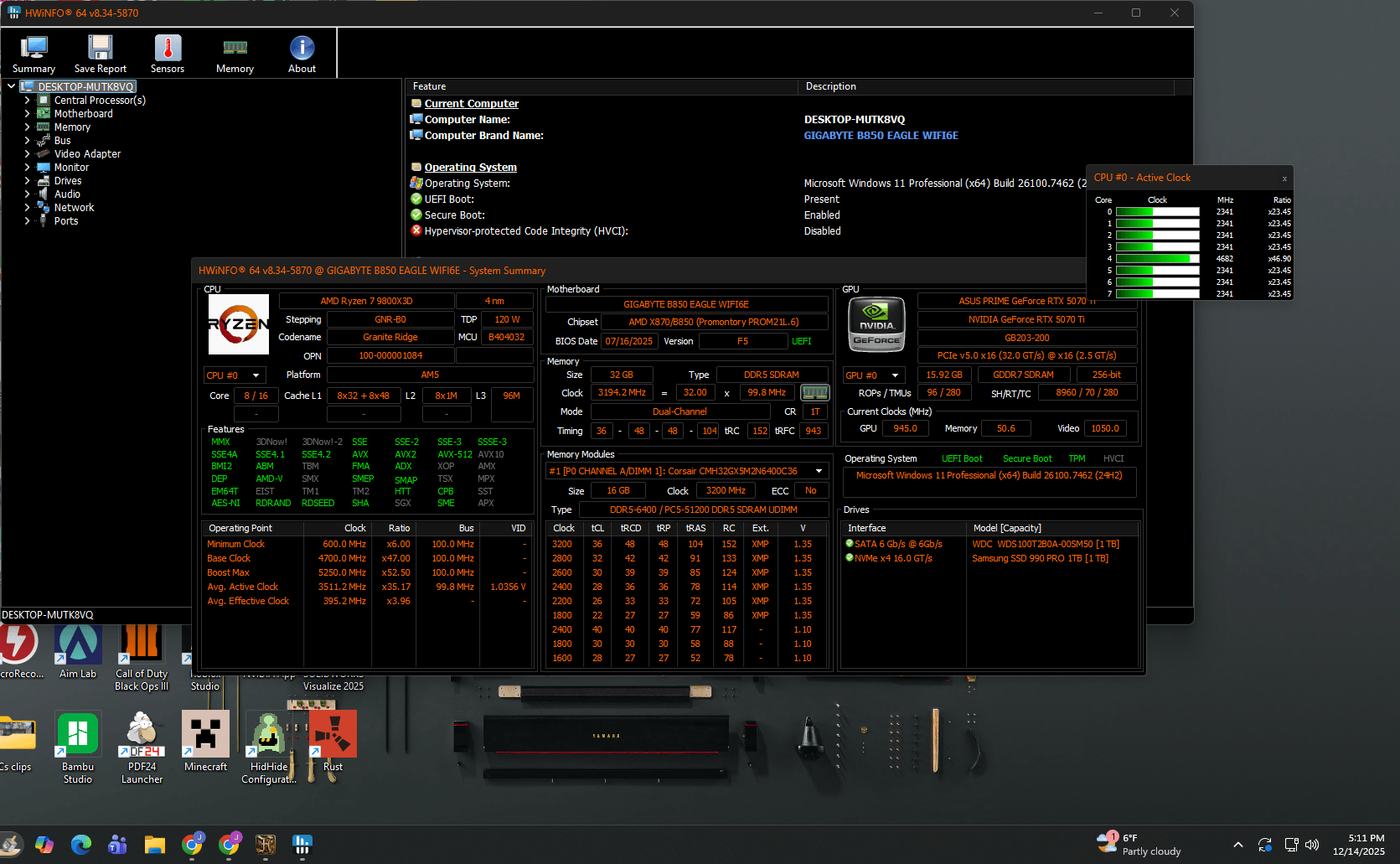Open the memory module Corsair selector dropdown
Screen dimensions: 1400x864
pos(687,471)
